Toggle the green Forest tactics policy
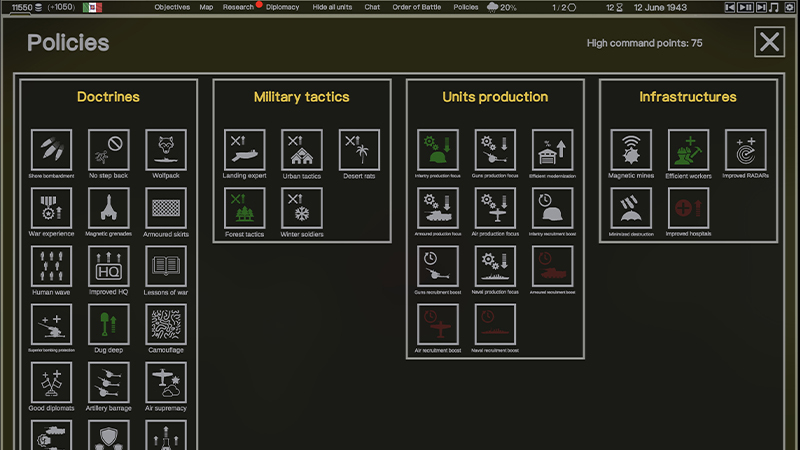Image resolution: width=800 pixels, height=450 pixels. [x=244, y=208]
